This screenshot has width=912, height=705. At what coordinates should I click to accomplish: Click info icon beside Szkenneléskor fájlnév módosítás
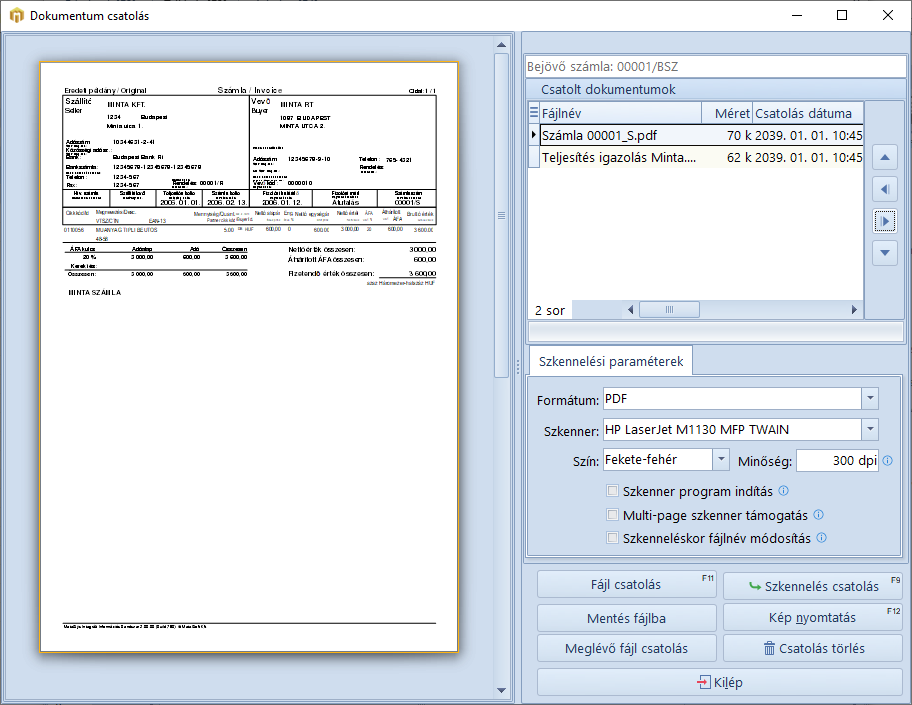pyautogui.click(x=822, y=538)
